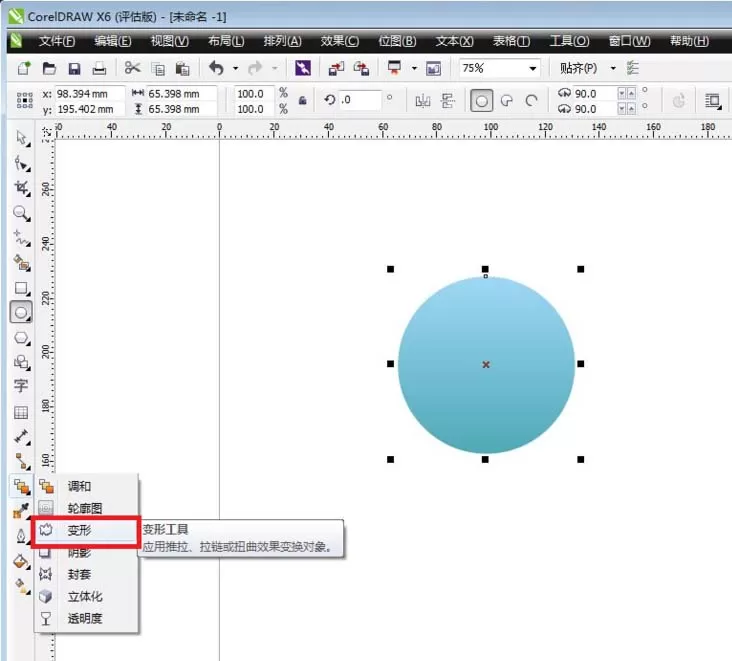732x661 pixels.
Task: Switch ellipse to Arc shape mode
Action: [x=531, y=101]
